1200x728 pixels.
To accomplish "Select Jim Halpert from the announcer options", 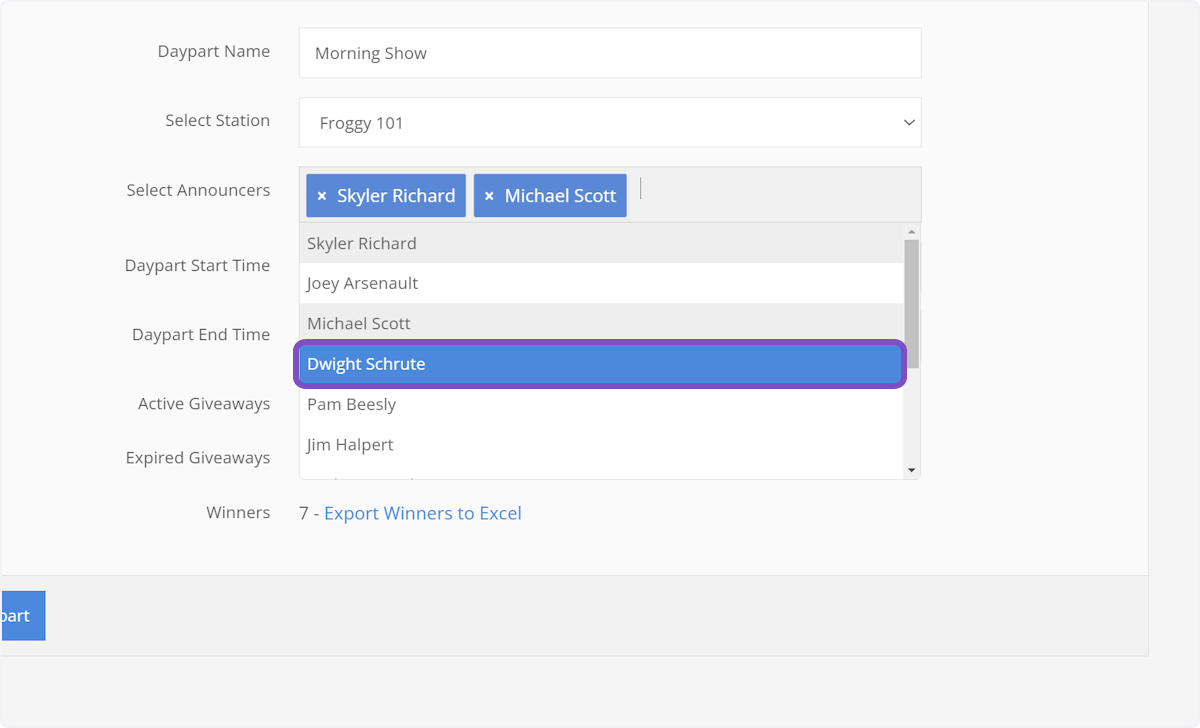I will tap(600, 444).
